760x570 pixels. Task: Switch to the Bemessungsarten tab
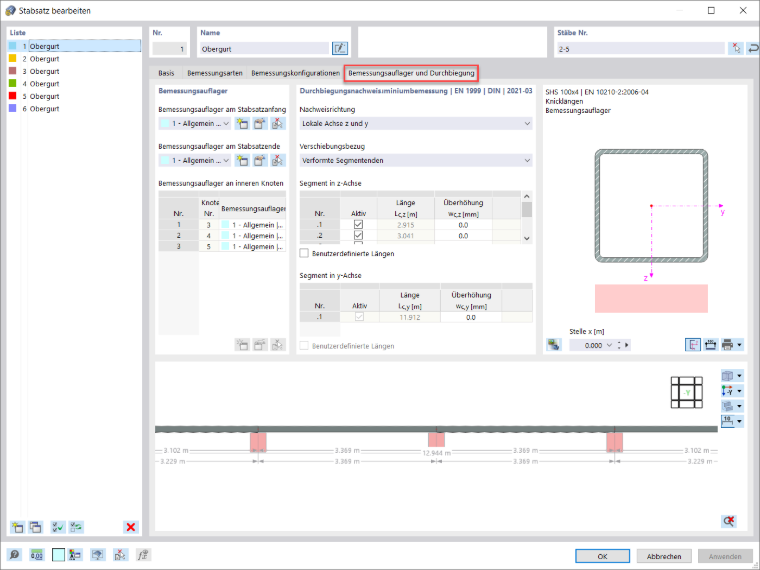pos(215,73)
